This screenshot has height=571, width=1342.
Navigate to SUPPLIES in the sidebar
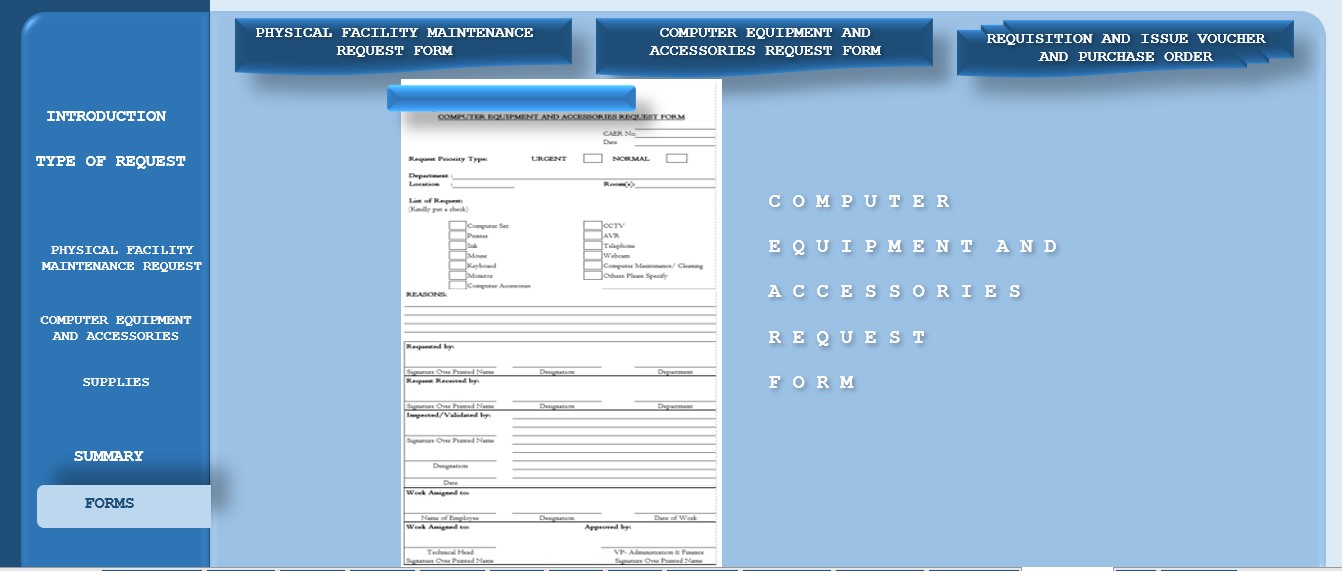[116, 382]
